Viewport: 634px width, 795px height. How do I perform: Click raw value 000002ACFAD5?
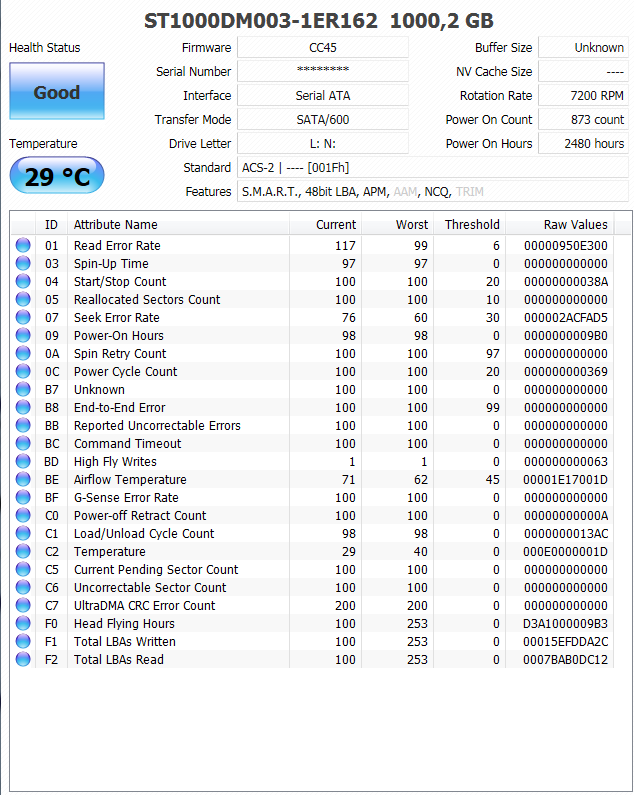pos(566,317)
